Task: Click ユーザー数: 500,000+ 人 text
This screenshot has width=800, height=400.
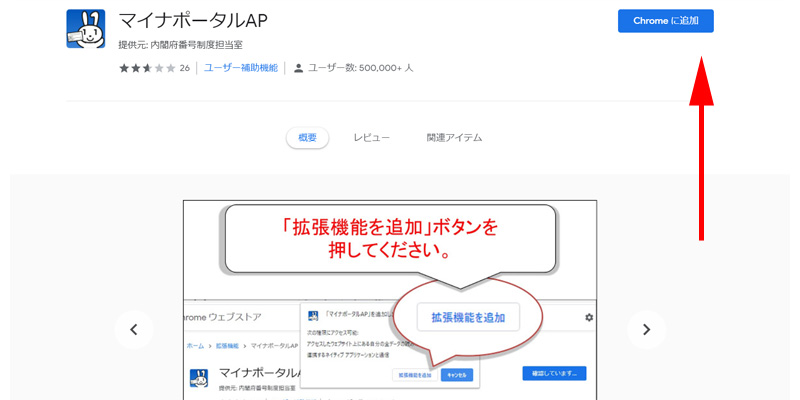Action: click(361, 68)
